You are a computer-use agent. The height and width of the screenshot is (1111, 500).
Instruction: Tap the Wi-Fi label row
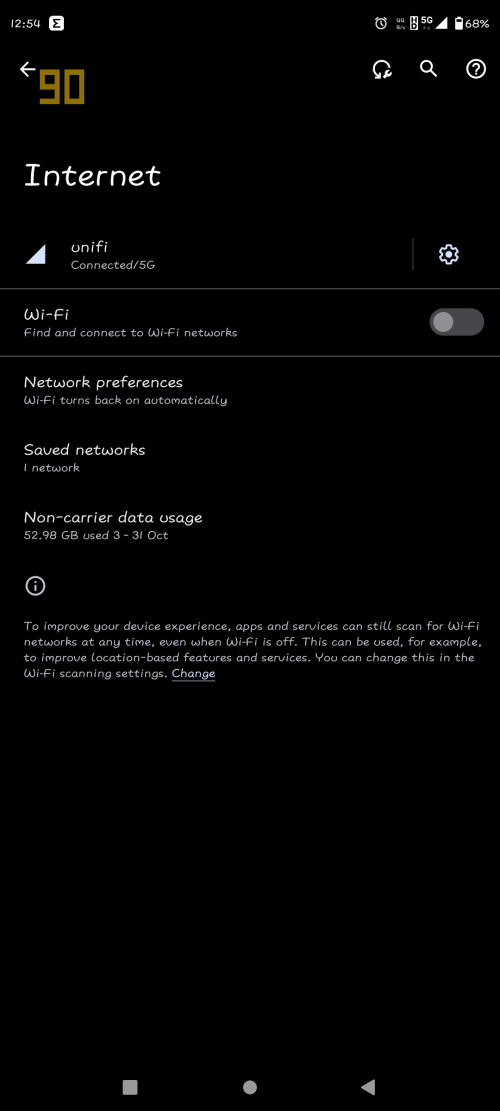point(212,322)
